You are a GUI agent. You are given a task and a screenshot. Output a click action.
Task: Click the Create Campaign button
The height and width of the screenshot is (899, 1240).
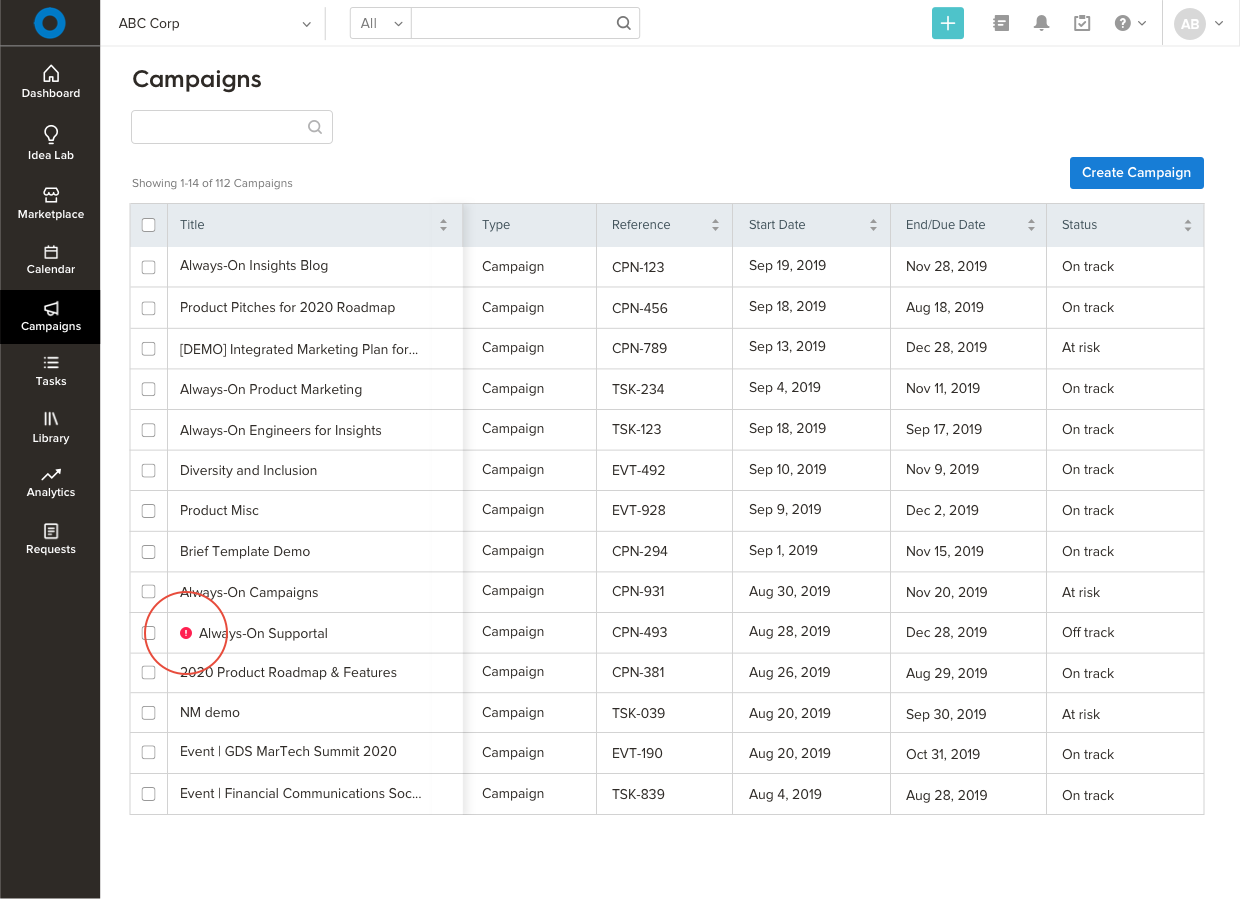[x=1136, y=172]
